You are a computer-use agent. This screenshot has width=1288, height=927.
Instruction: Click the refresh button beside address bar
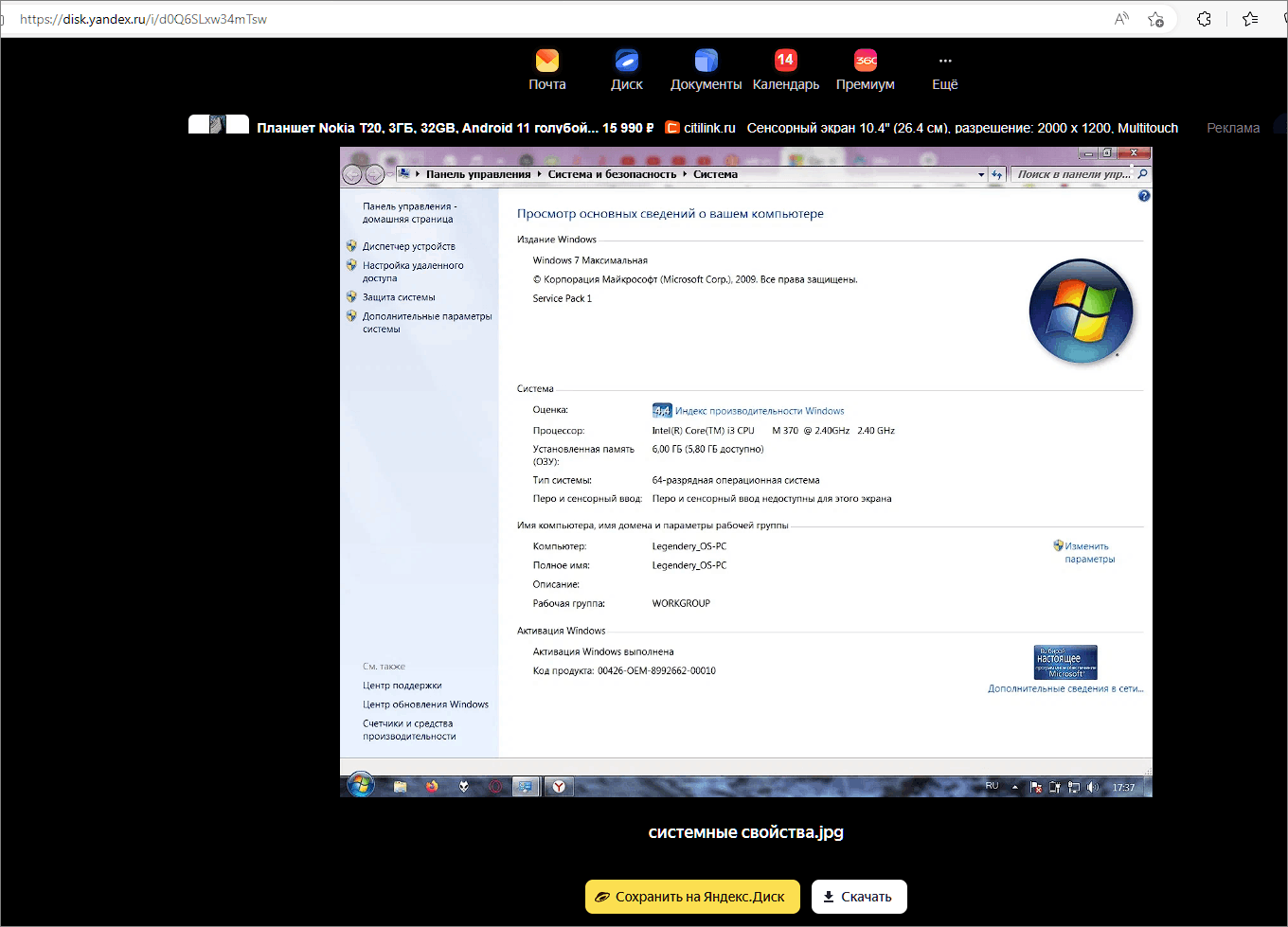pyautogui.click(x=997, y=174)
